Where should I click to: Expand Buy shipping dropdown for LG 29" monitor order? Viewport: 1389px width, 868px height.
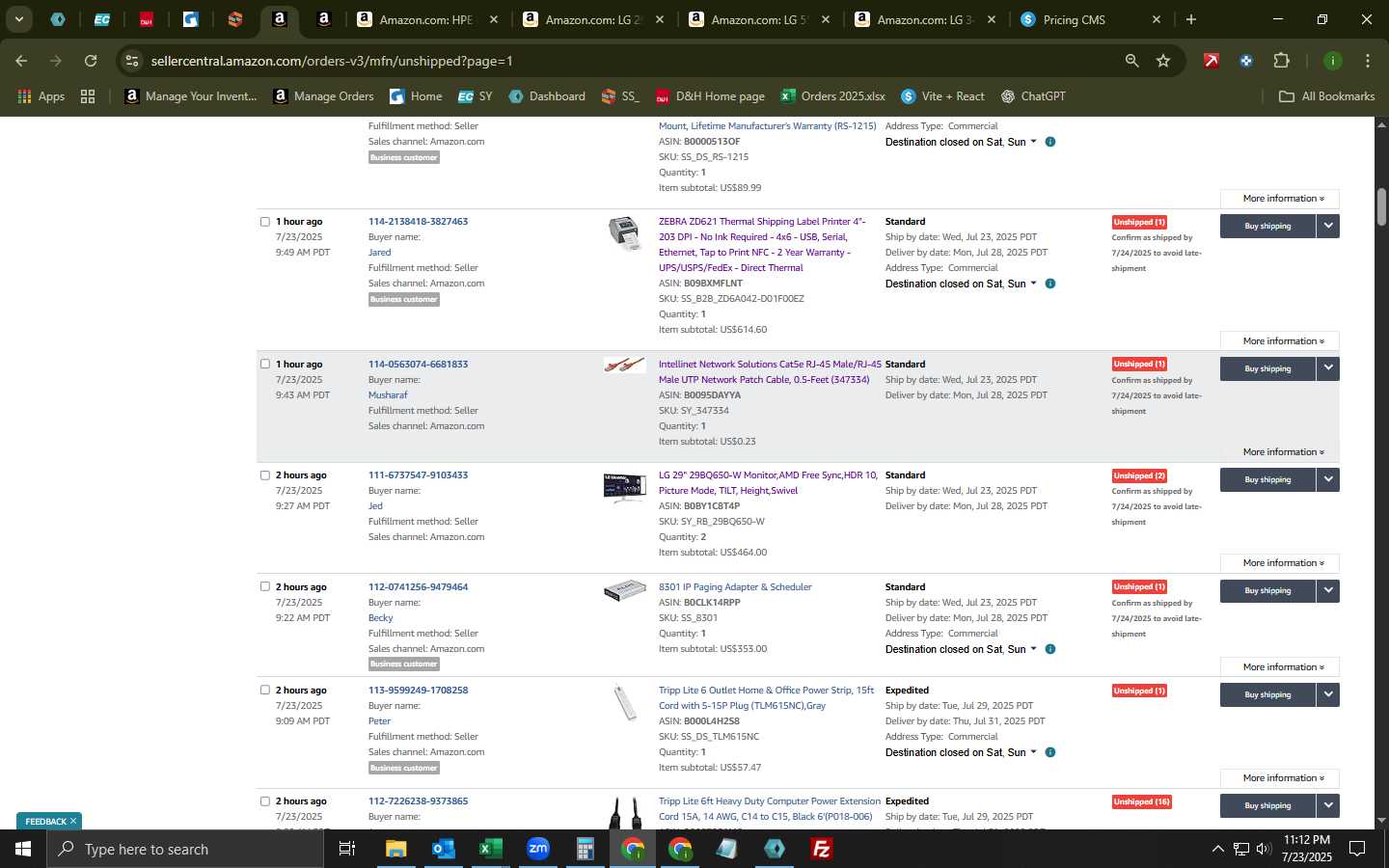pyautogui.click(x=1328, y=479)
